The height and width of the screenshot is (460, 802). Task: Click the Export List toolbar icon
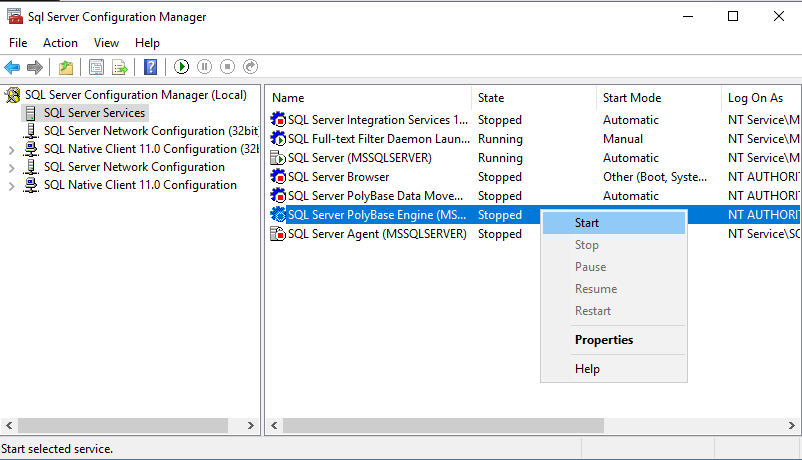point(120,67)
